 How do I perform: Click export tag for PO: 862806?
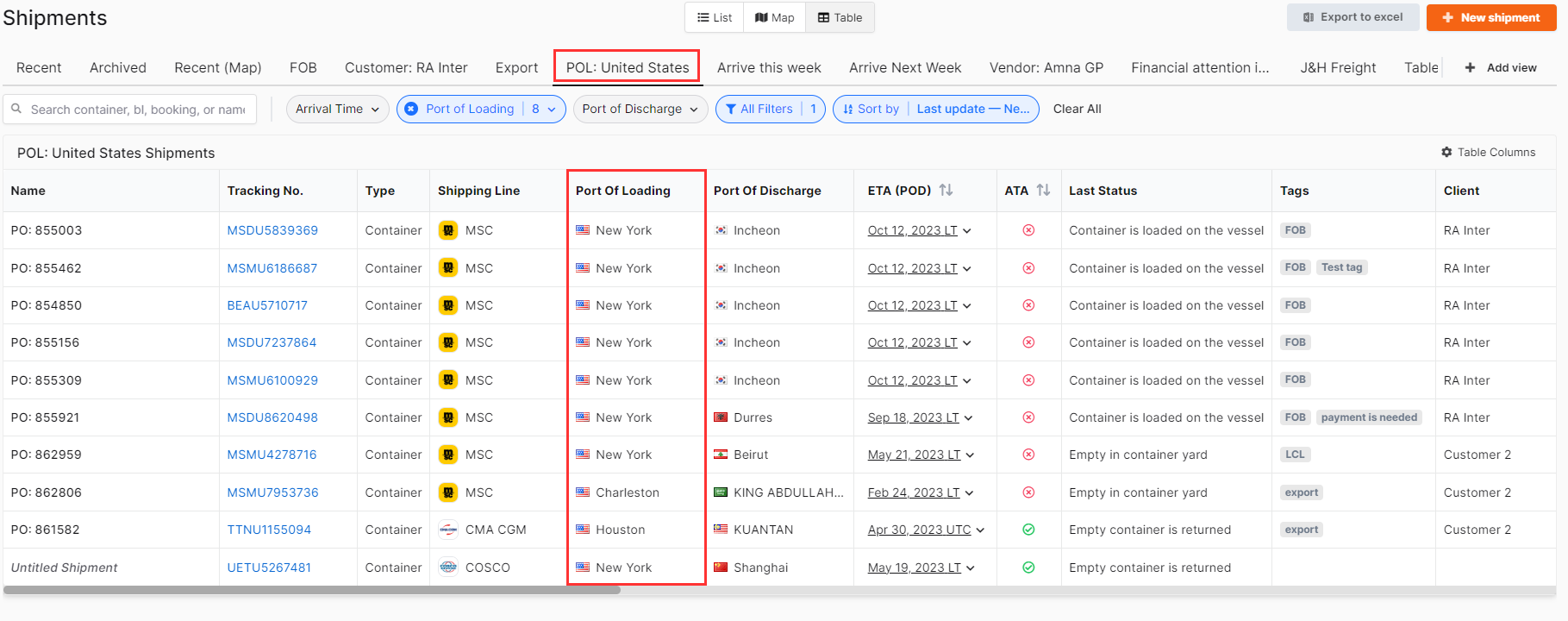pyautogui.click(x=1302, y=492)
